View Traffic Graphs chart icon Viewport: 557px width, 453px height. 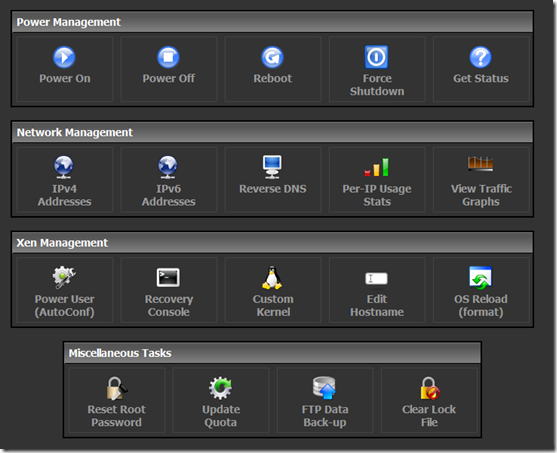(x=481, y=164)
